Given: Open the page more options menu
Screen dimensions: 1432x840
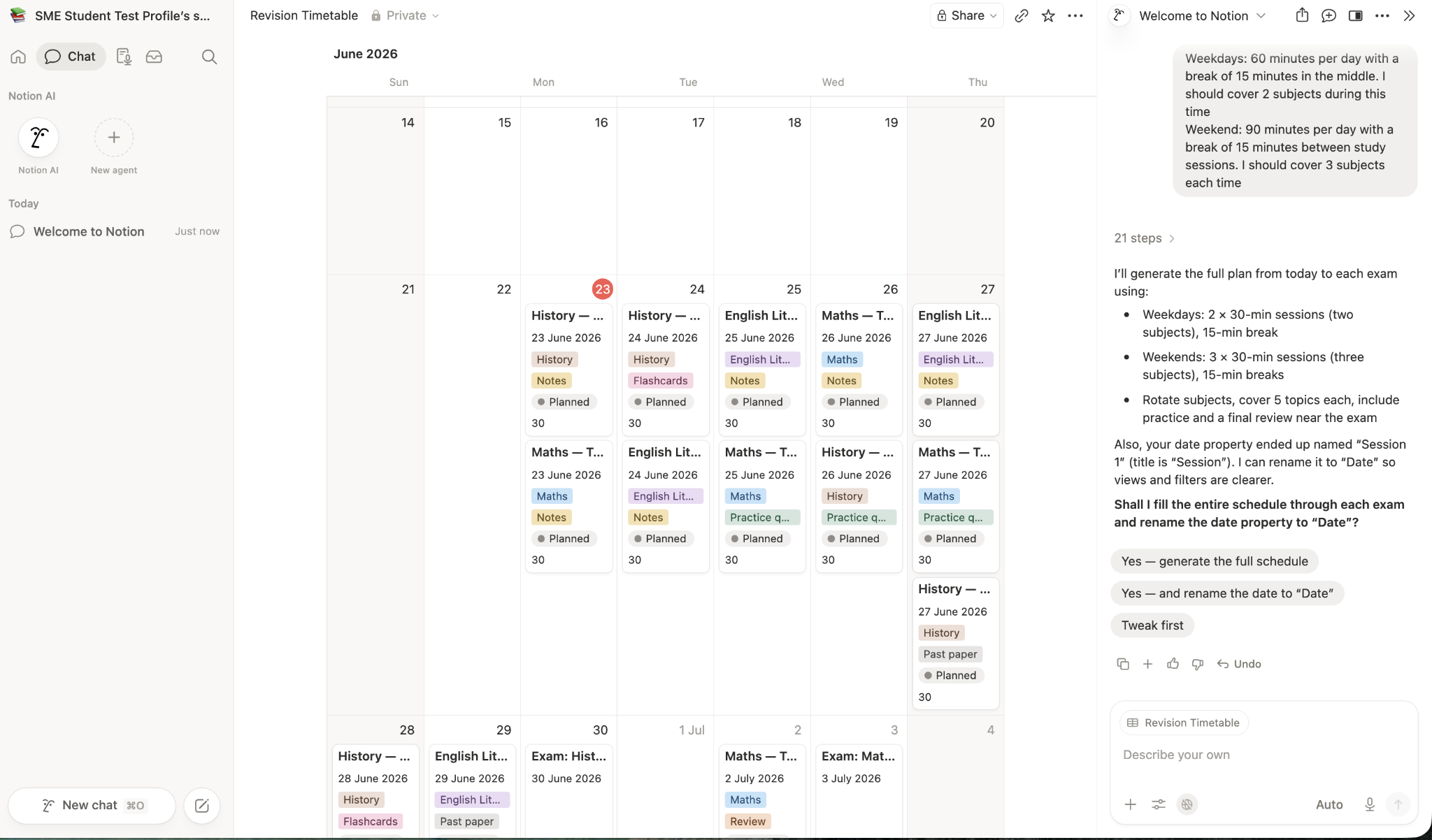Looking at the screenshot, I should [1075, 15].
